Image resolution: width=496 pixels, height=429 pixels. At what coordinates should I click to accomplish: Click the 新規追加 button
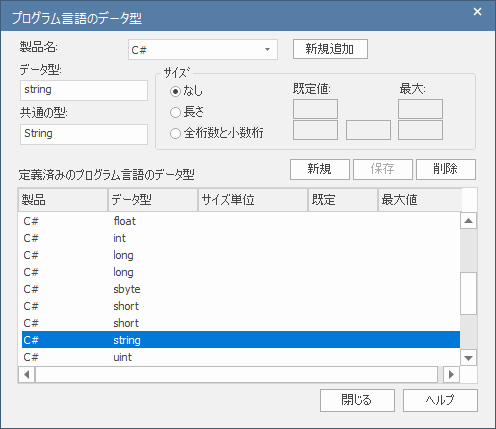[x=330, y=49]
